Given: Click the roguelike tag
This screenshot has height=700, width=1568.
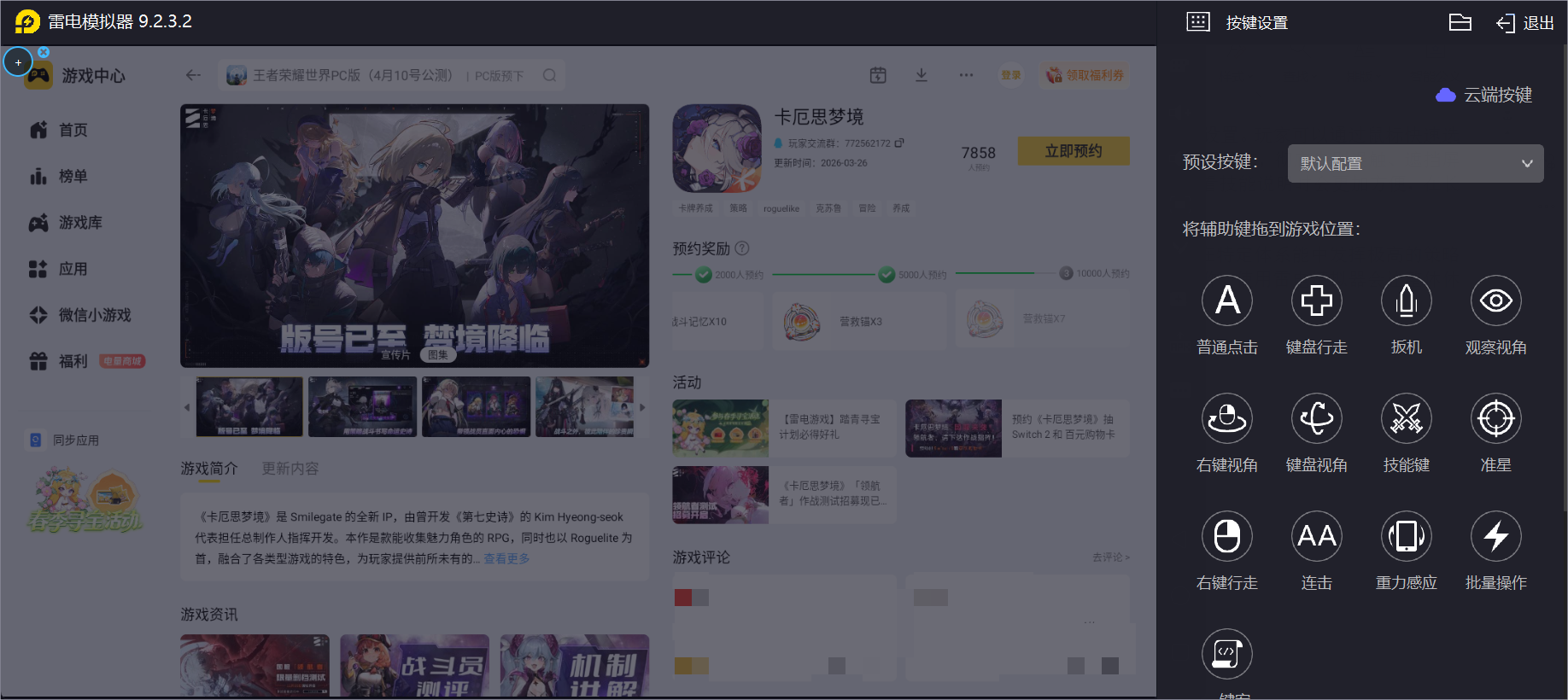Looking at the screenshot, I should pyautogui.click(x=781, y=208).
